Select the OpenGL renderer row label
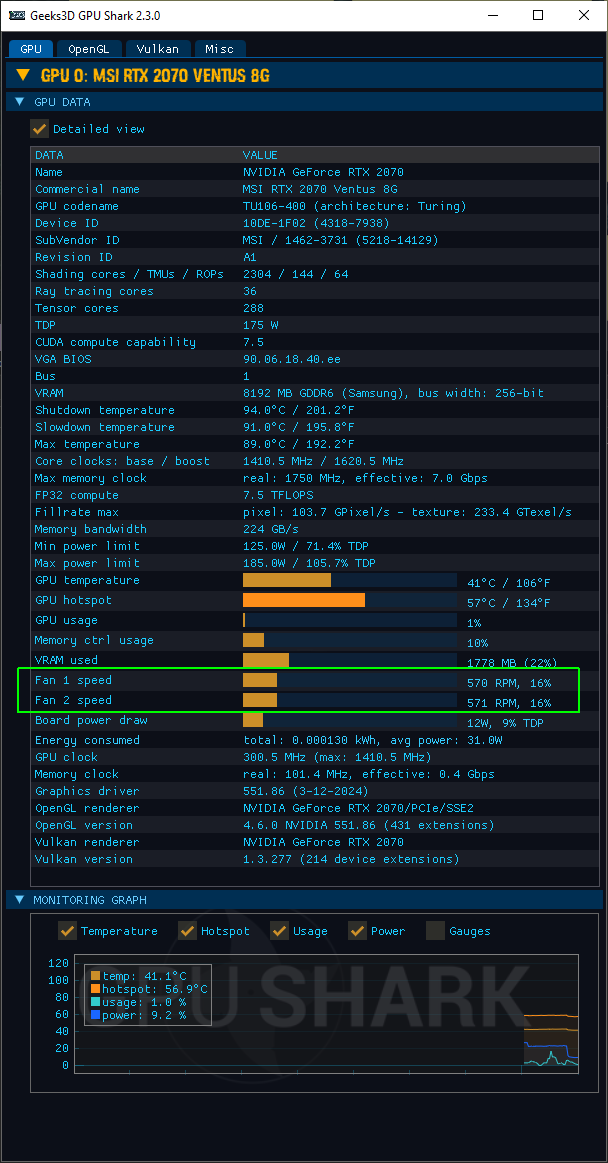 87,808
